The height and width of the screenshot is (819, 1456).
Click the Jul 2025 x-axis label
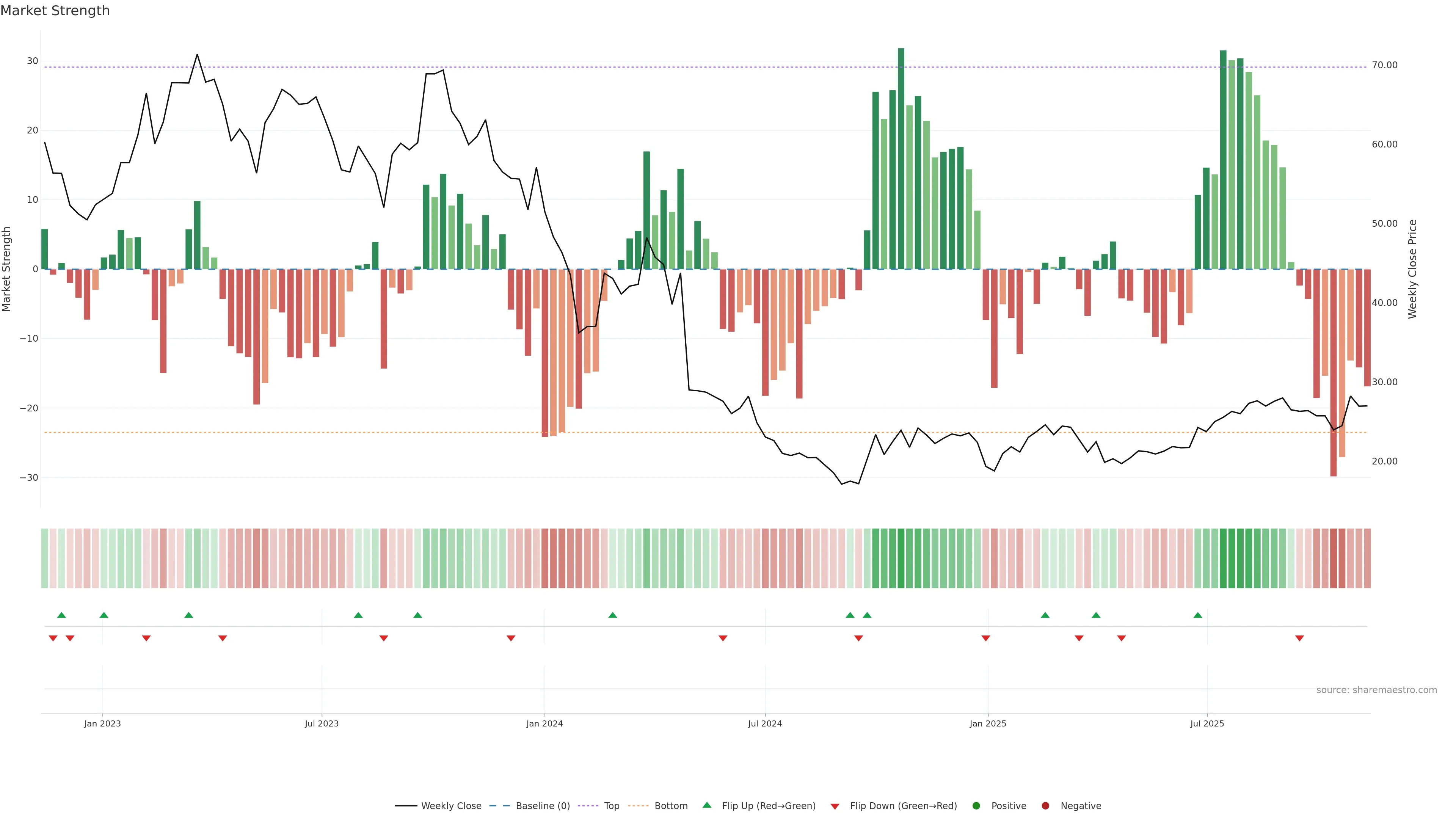(1207, 723)
